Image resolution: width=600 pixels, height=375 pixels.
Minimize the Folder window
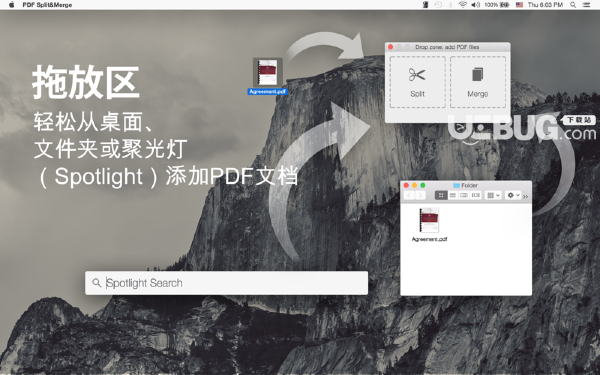414,185
